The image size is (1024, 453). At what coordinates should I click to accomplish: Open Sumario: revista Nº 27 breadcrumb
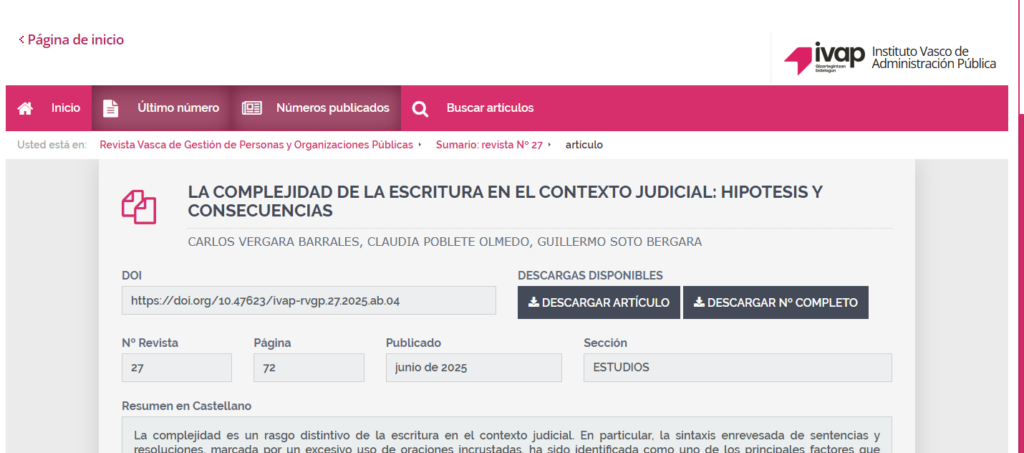[x=489, y=145]
